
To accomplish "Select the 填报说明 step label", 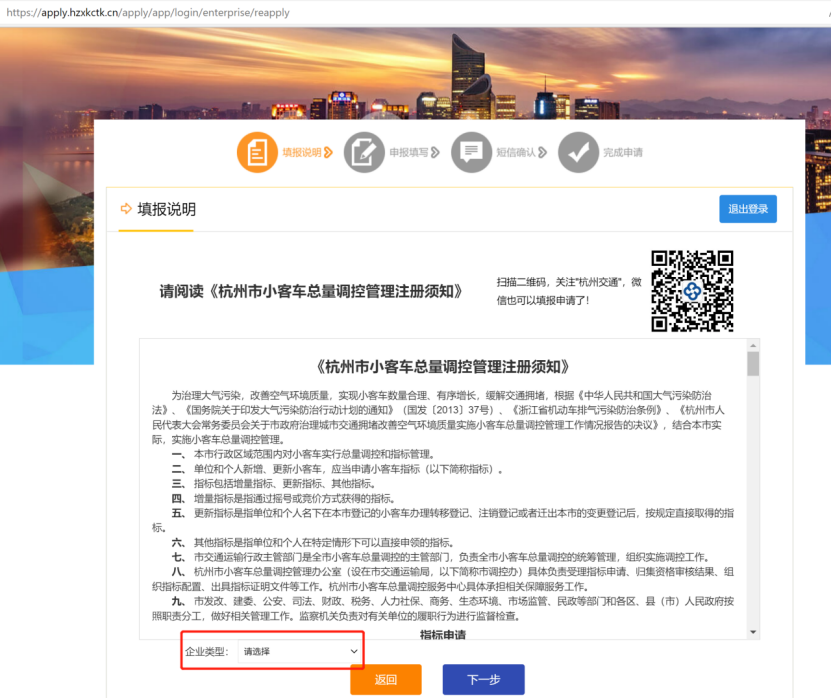I will pyautogui.click(x=301, y=153).
